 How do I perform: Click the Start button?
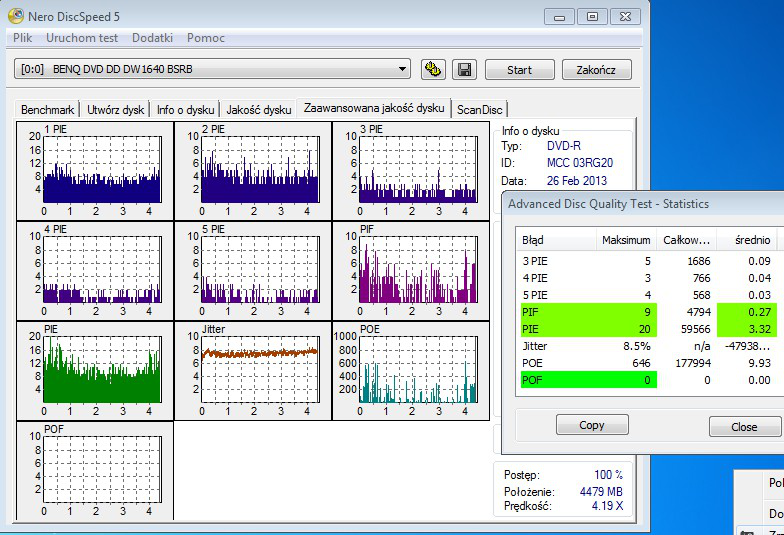[x=520, y=70]
